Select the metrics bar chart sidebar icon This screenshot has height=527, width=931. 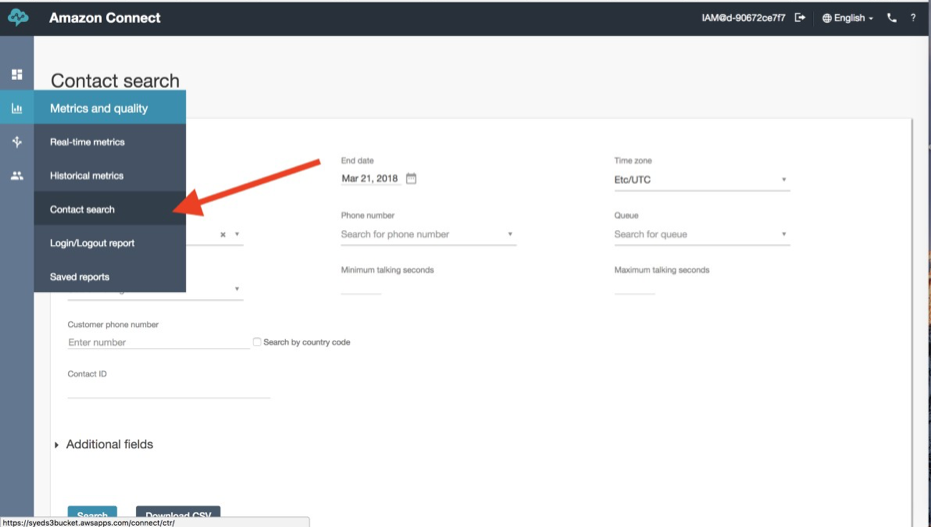pos(17,108)
